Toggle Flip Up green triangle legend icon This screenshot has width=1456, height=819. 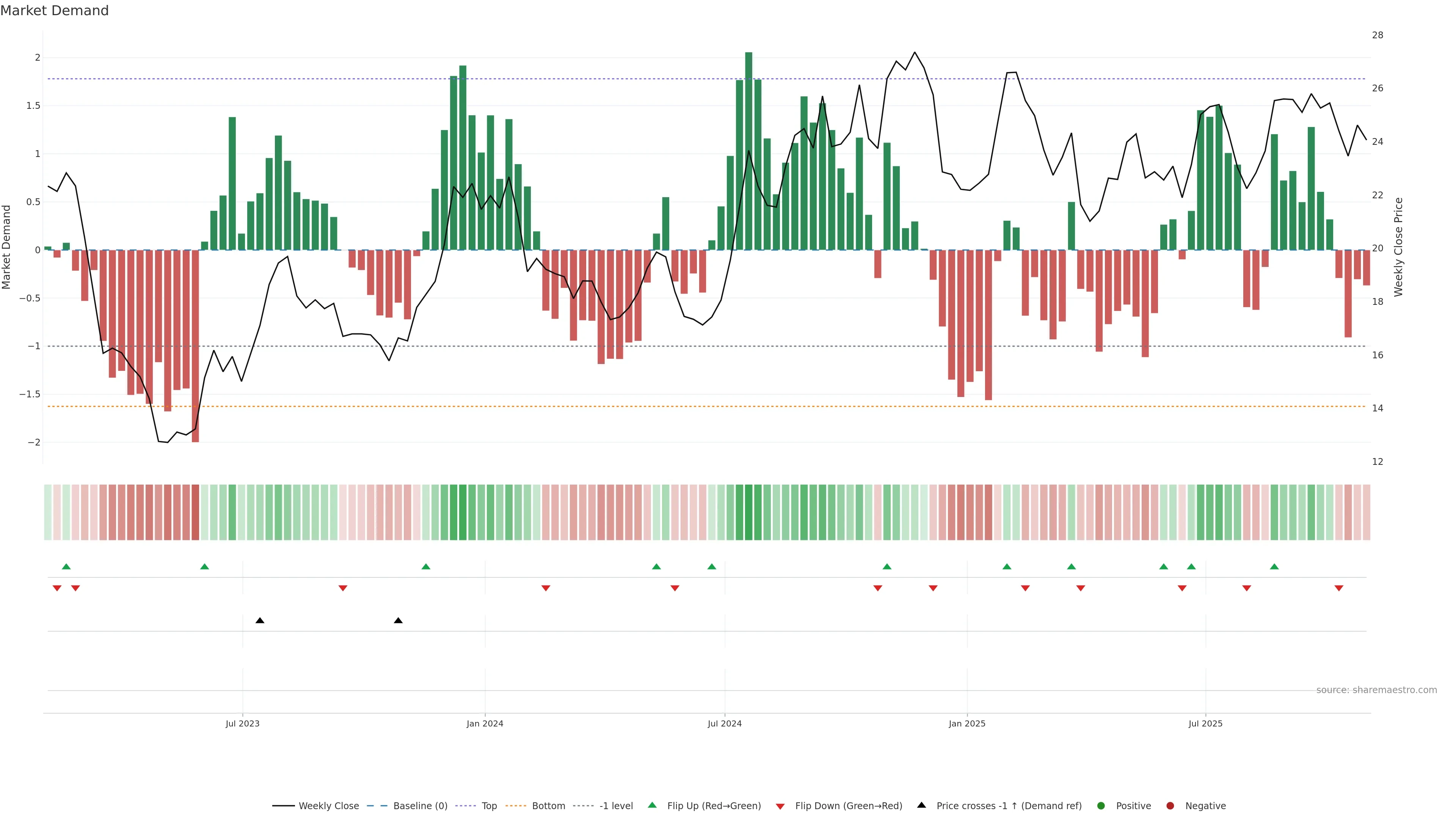[652, 805]
